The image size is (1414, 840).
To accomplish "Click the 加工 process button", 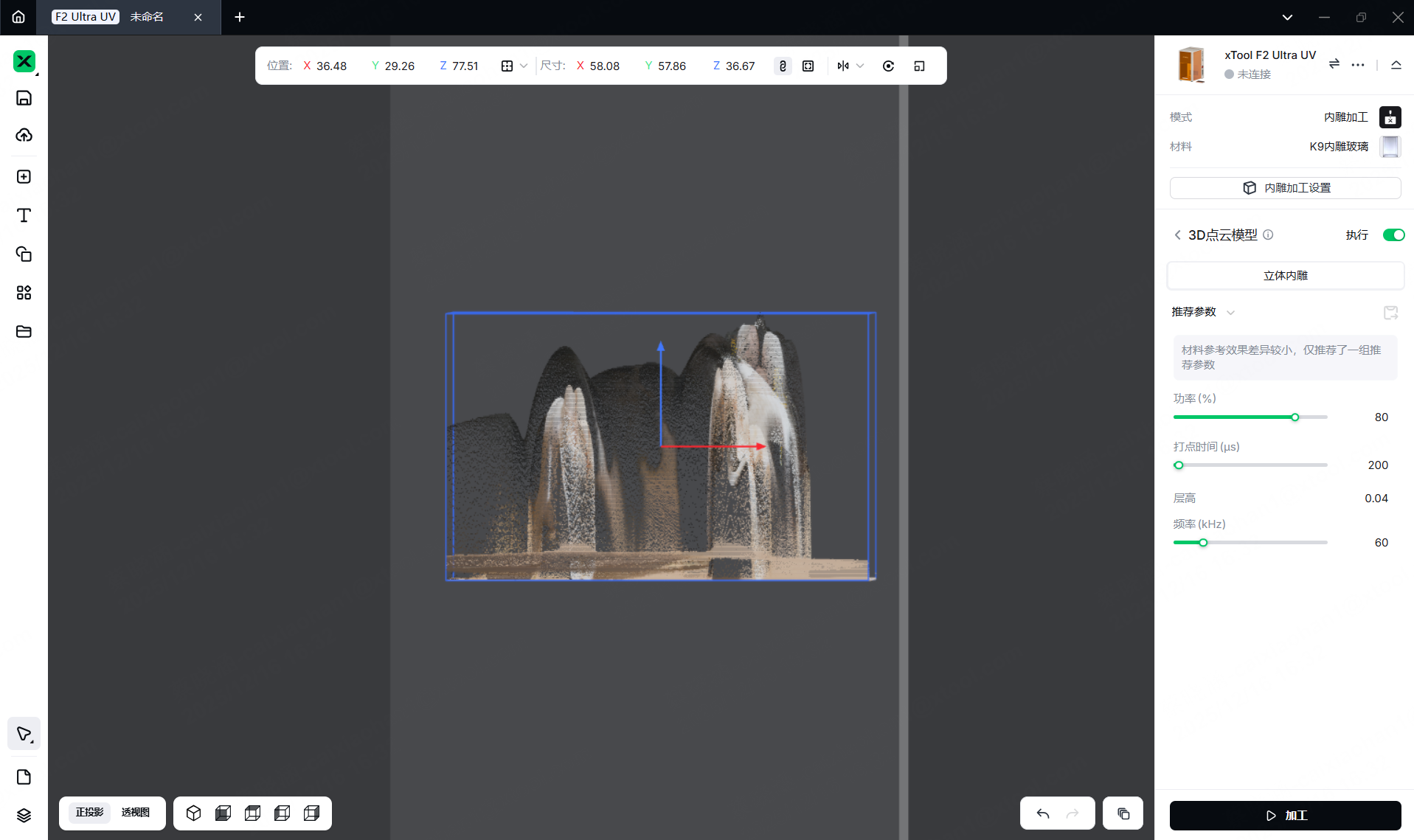I will 1285,815.
